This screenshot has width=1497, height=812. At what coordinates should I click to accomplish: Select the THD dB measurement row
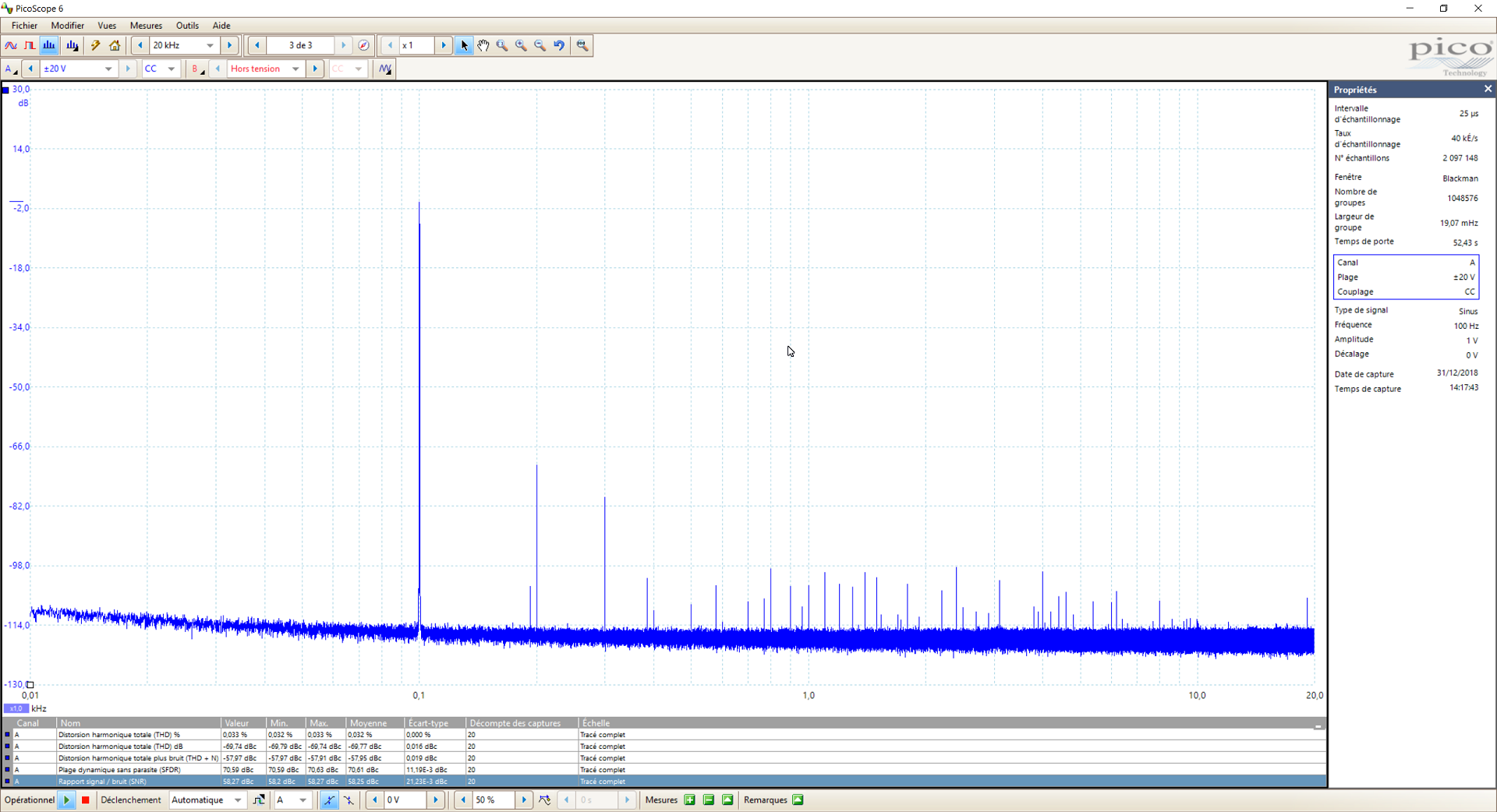pos(664,747)
